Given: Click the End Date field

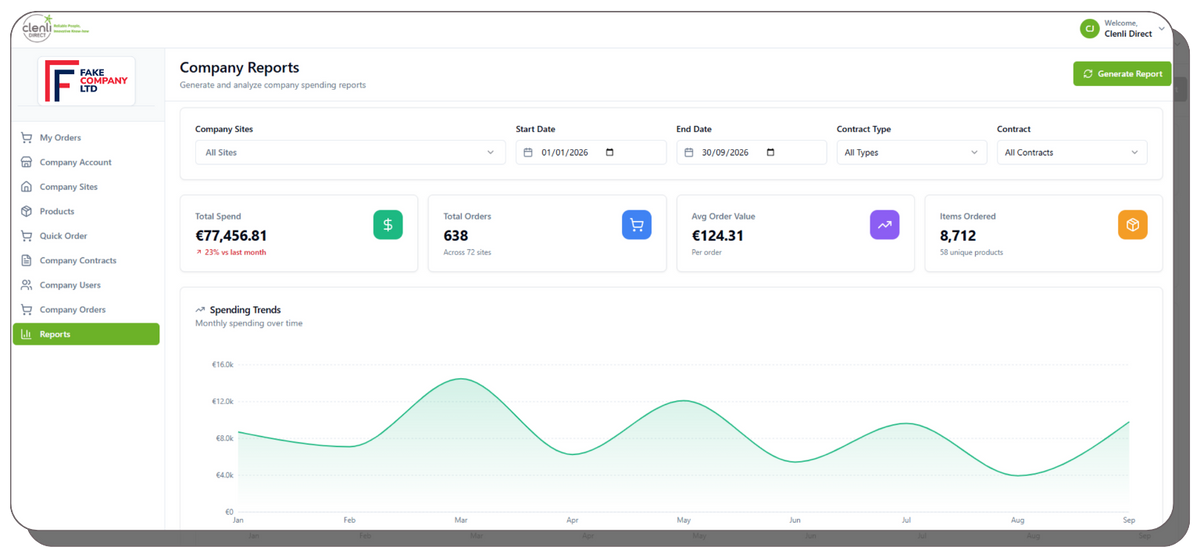Looking at the screenshot, I should [x=751, y=153].
